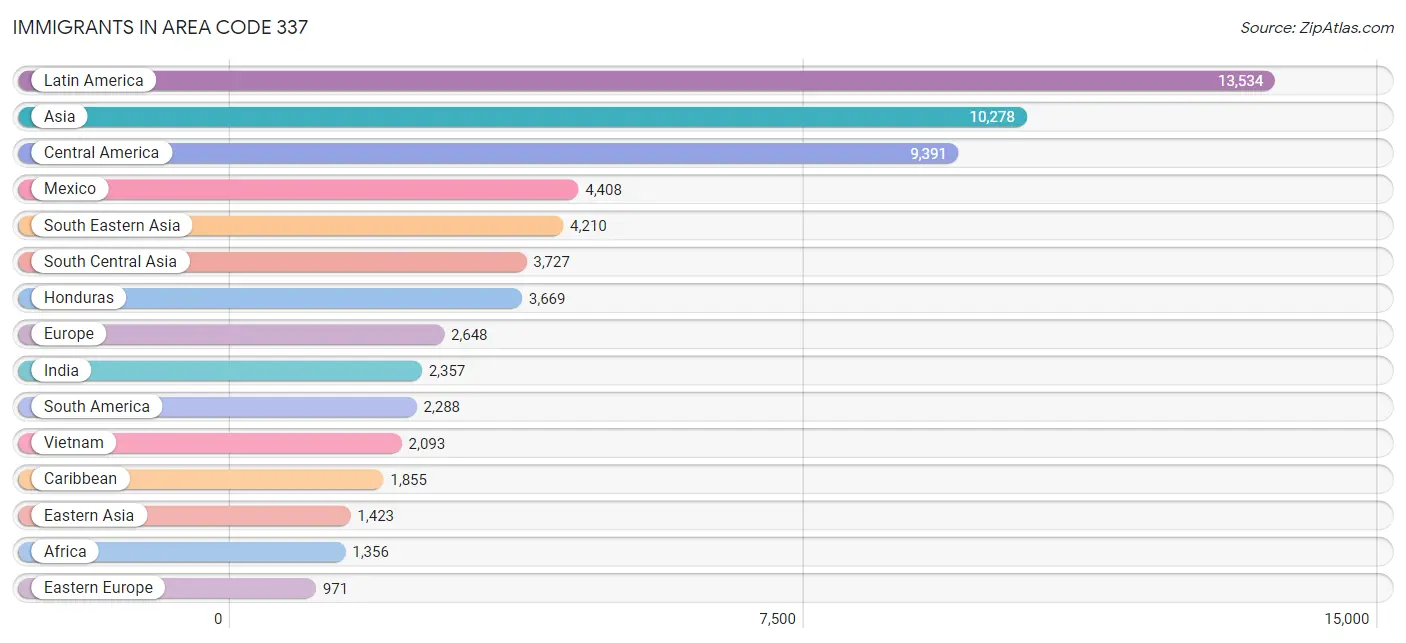Select the South Central Asia bar
Image resolution: width=1406 pixels, height=643 pixels.
pyautogui.click(x=272, y=262)
